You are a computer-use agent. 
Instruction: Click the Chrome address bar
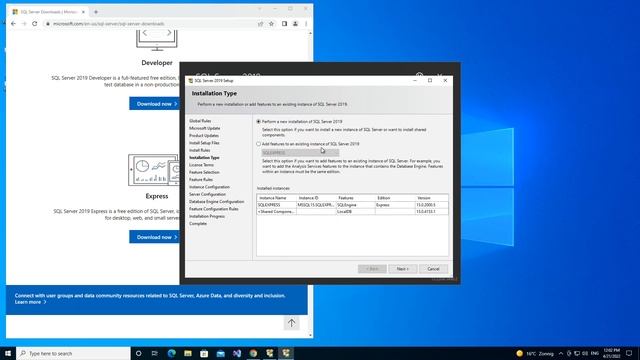pos(151,24)
